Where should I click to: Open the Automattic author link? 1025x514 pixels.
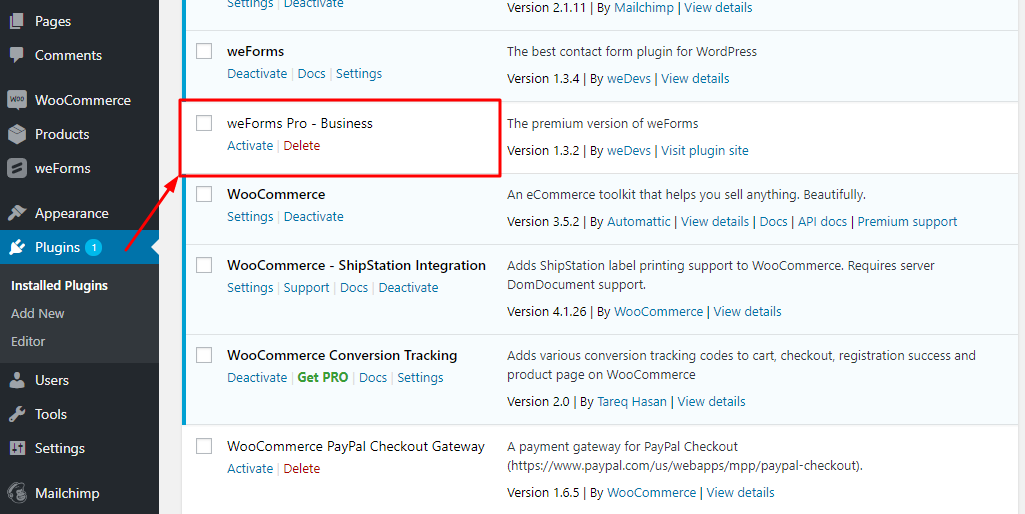point(639,222)
